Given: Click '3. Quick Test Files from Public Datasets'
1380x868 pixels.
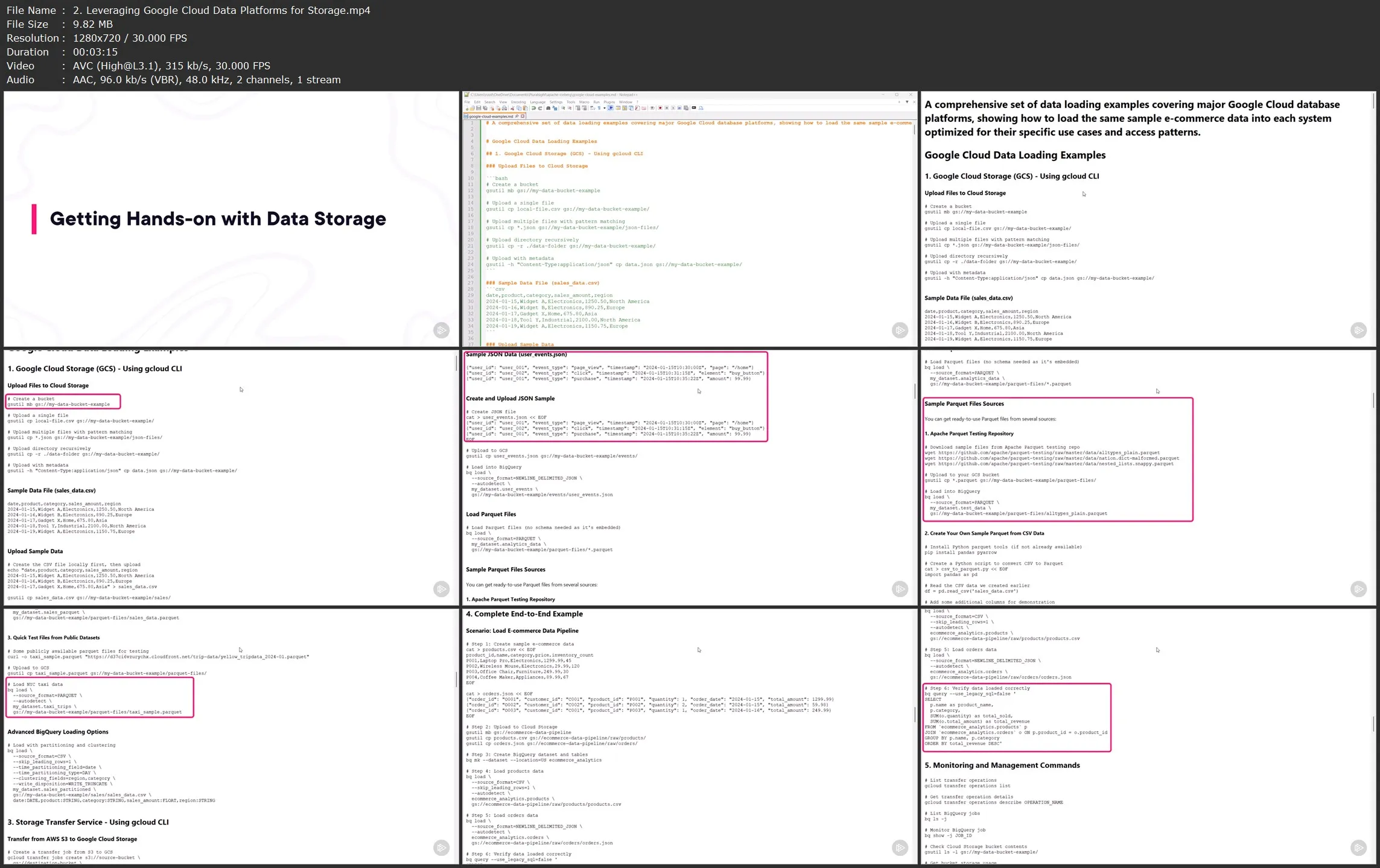Looking at the screenshot, I should (53, 638).
